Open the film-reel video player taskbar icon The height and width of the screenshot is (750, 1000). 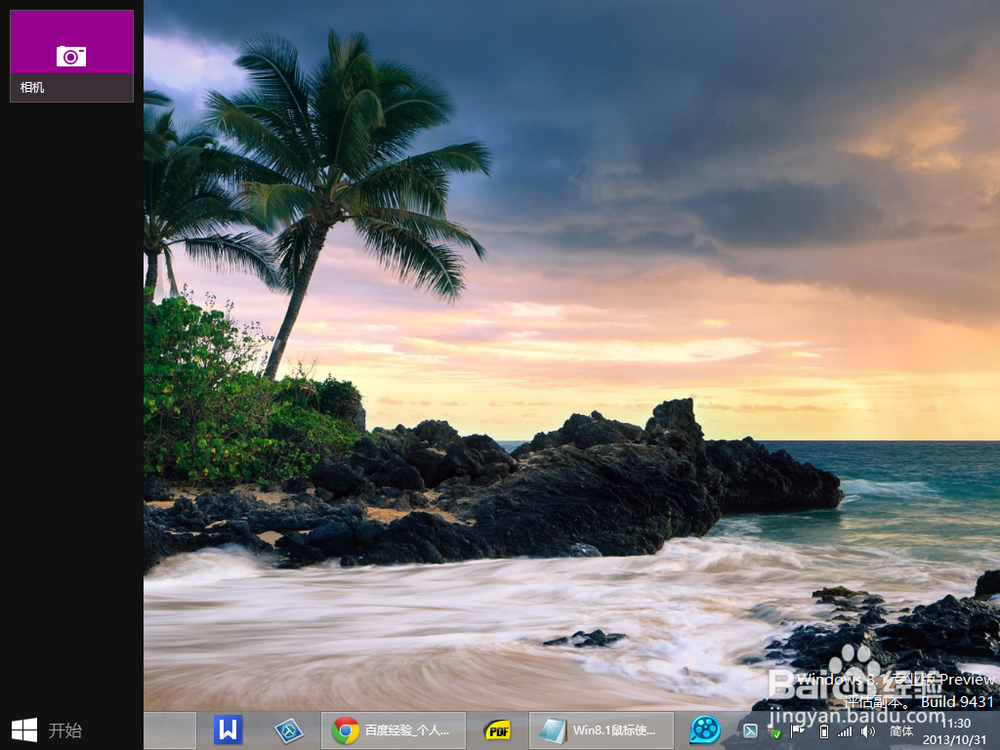coord(706,731)
